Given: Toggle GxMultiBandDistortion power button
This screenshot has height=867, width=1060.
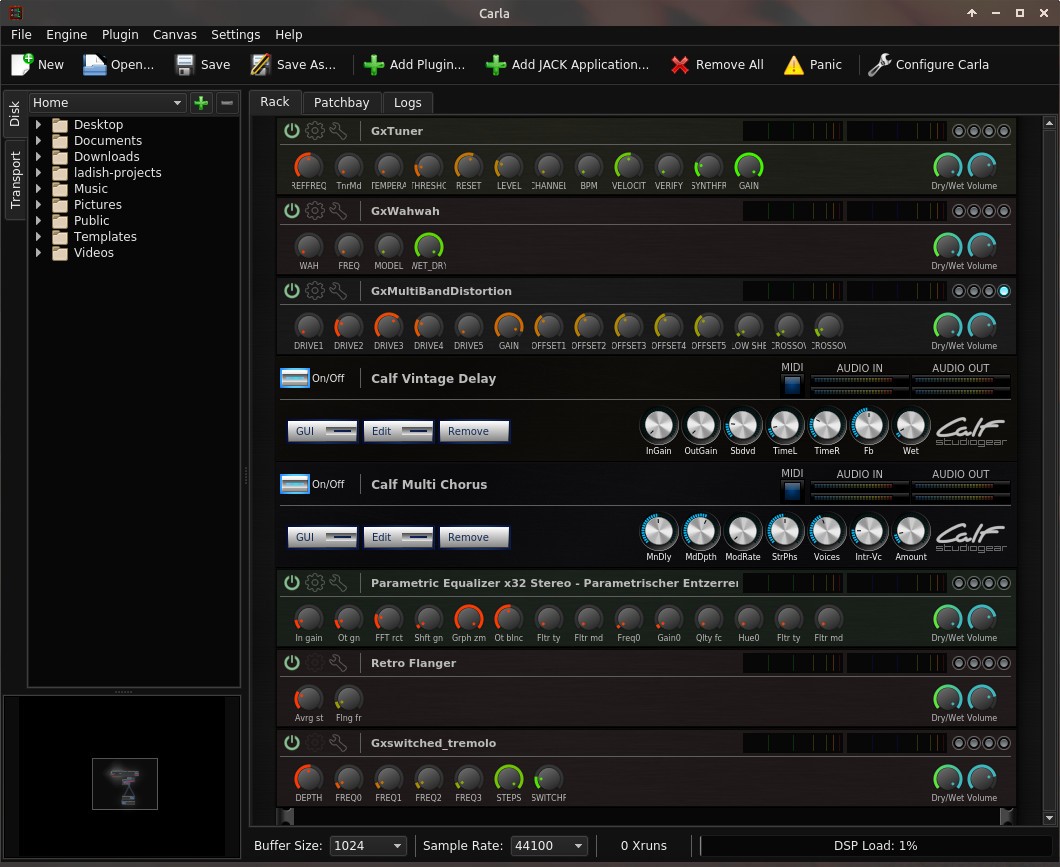Looking at the screenshot, I should click(291, 291).
